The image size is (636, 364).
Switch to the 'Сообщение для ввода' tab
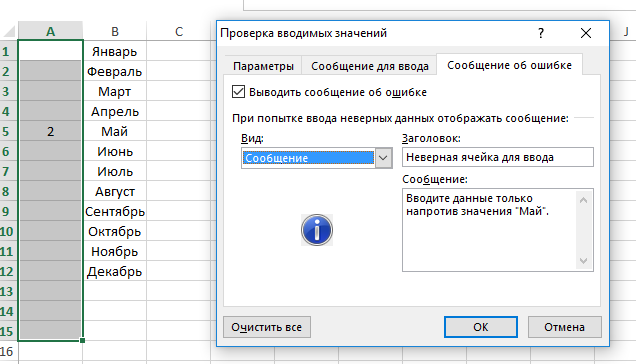click(x=370, y=66)
